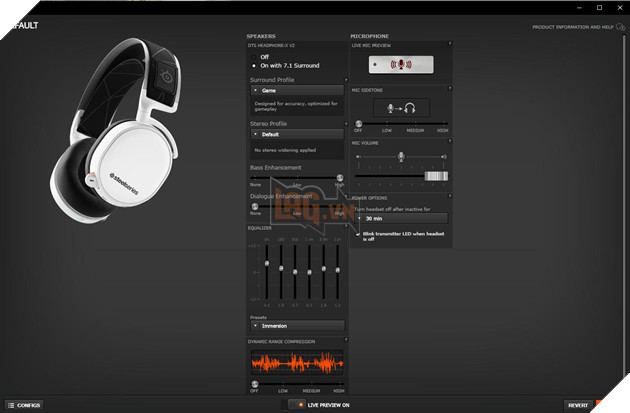Open help for Mic Sidetone

pyautogui.click(x=450, y=88)
